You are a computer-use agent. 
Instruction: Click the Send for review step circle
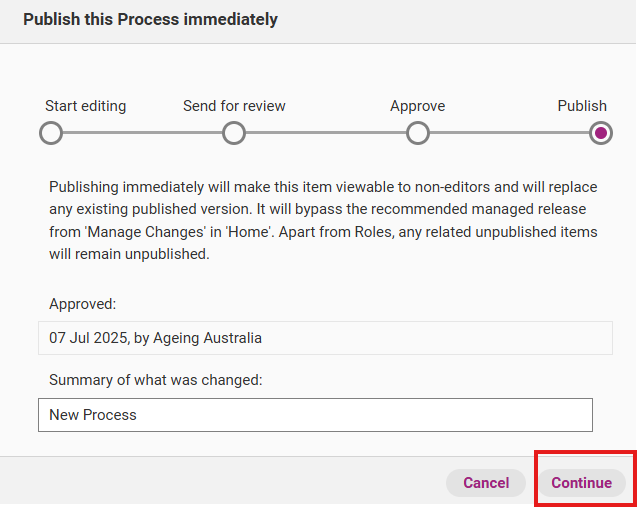[234, 133]
